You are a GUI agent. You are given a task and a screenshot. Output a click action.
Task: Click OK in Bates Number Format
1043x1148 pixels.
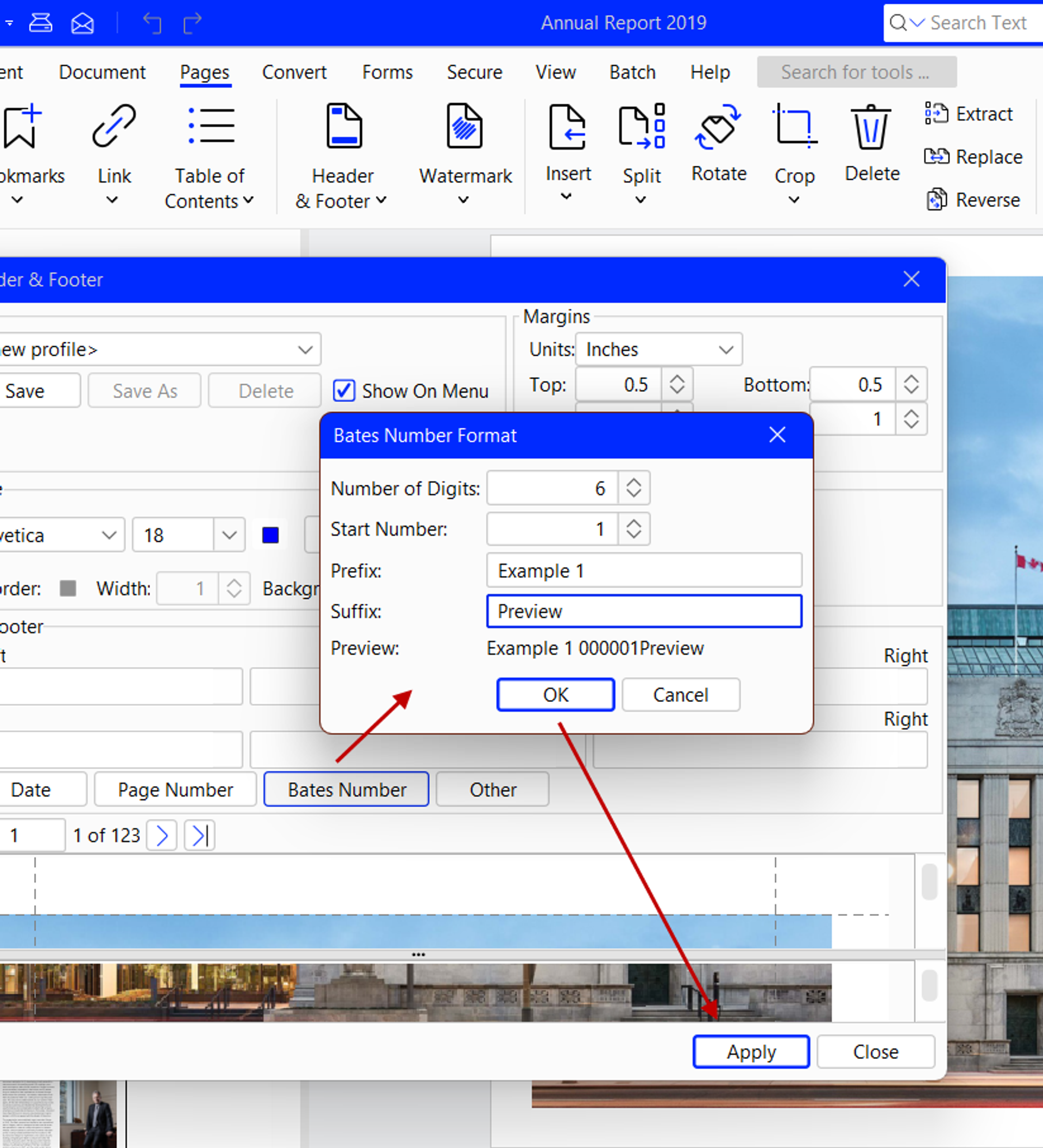pyautogui.click(x=555, y=695)
